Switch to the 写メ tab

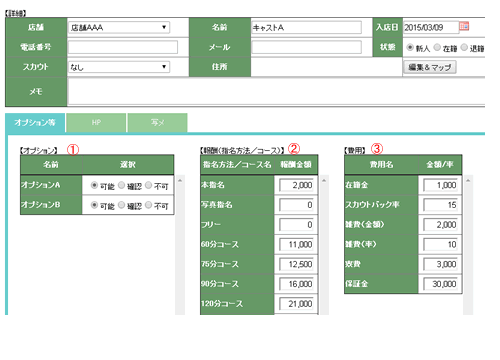pyautogui.click(x=157, y=123)
